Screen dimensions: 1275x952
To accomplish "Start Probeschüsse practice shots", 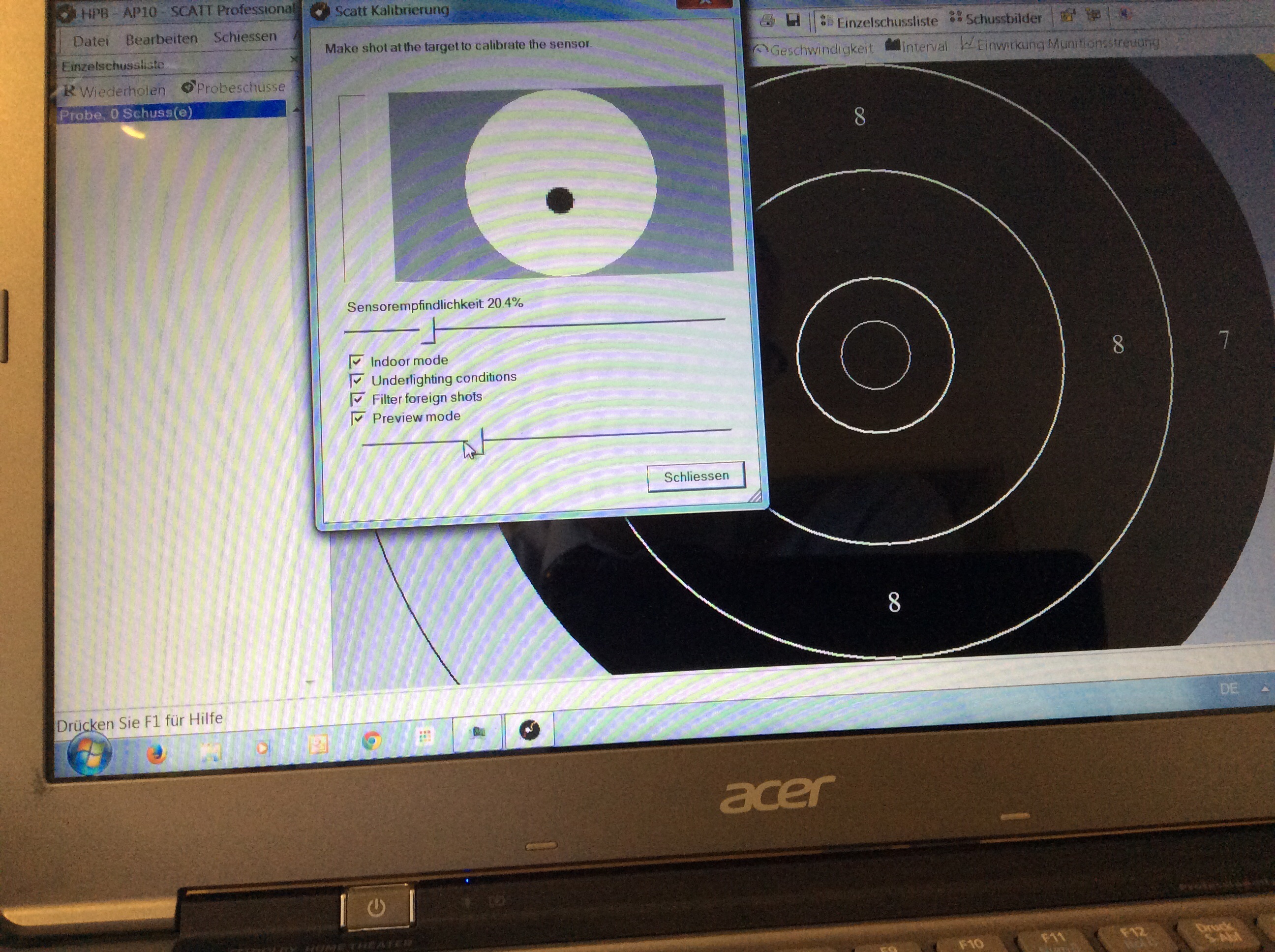I will coord(234,88).
